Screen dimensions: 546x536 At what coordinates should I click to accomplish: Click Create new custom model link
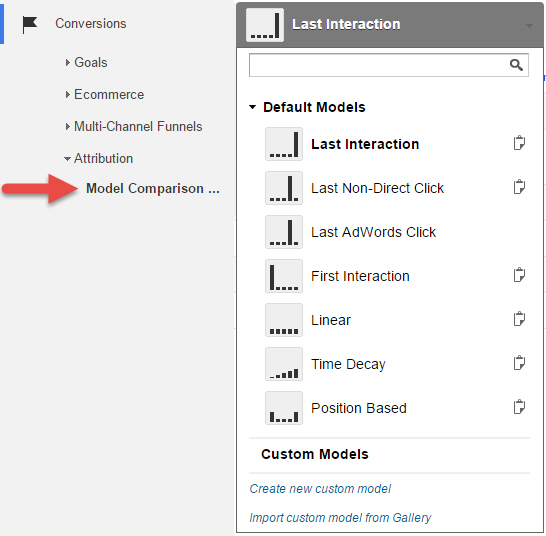tap(320, 489)
